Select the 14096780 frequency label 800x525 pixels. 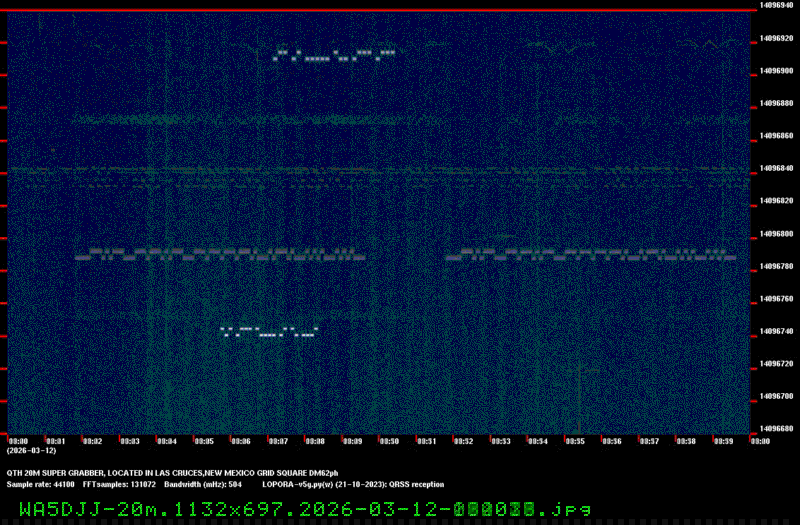pos(777,266)
